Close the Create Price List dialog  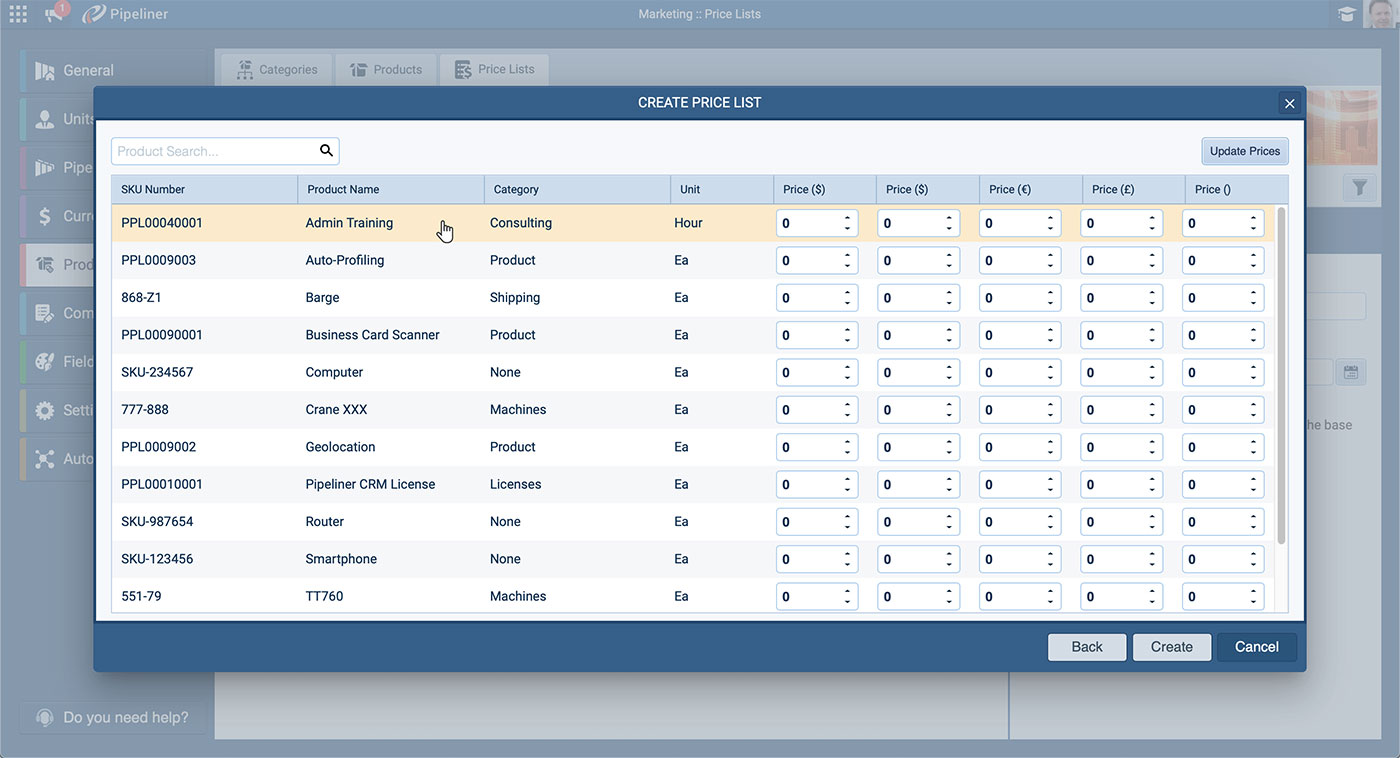[1289, 103]
